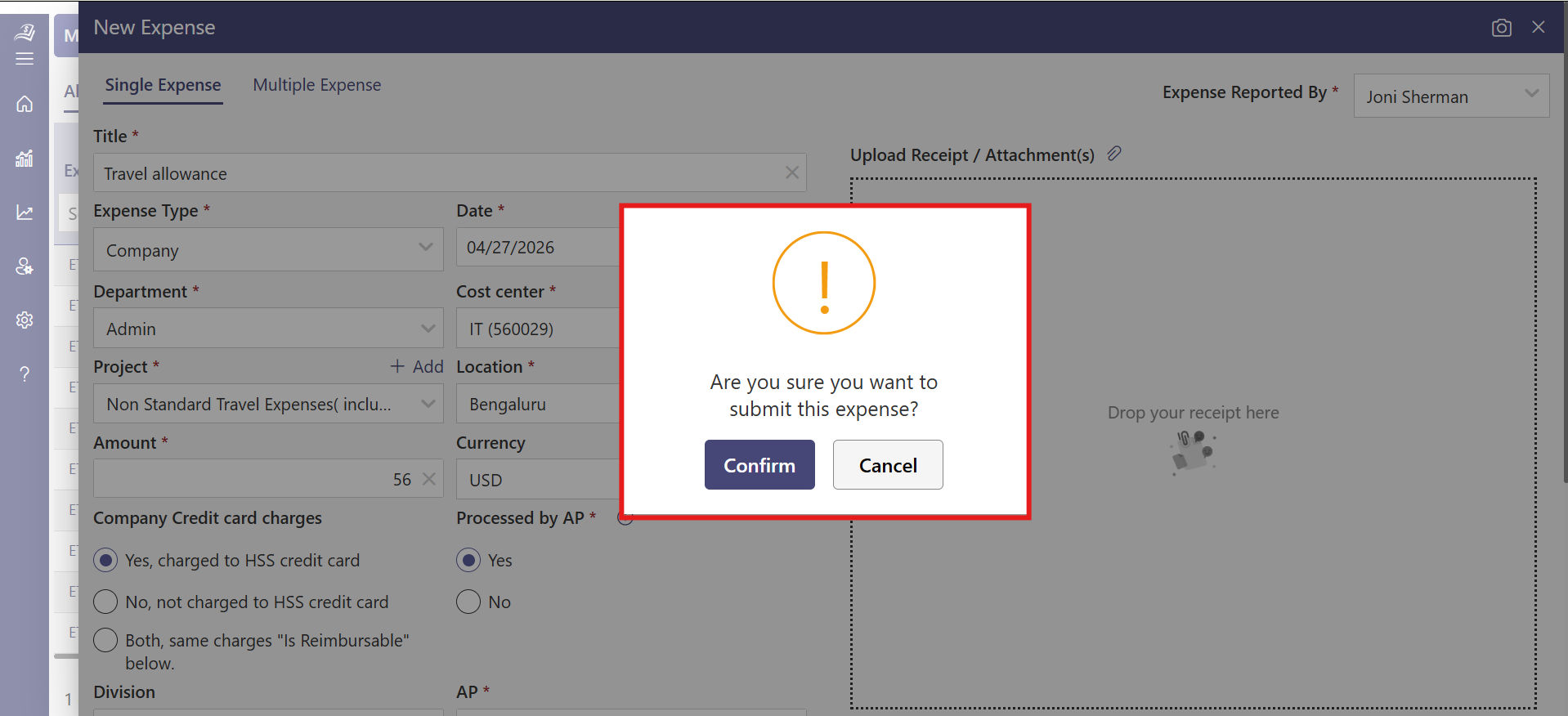The height and width of the screenshot is (716, 1568).
Task: Click the 'Company Credit card charges' label
Action: (x=208, y=517)
